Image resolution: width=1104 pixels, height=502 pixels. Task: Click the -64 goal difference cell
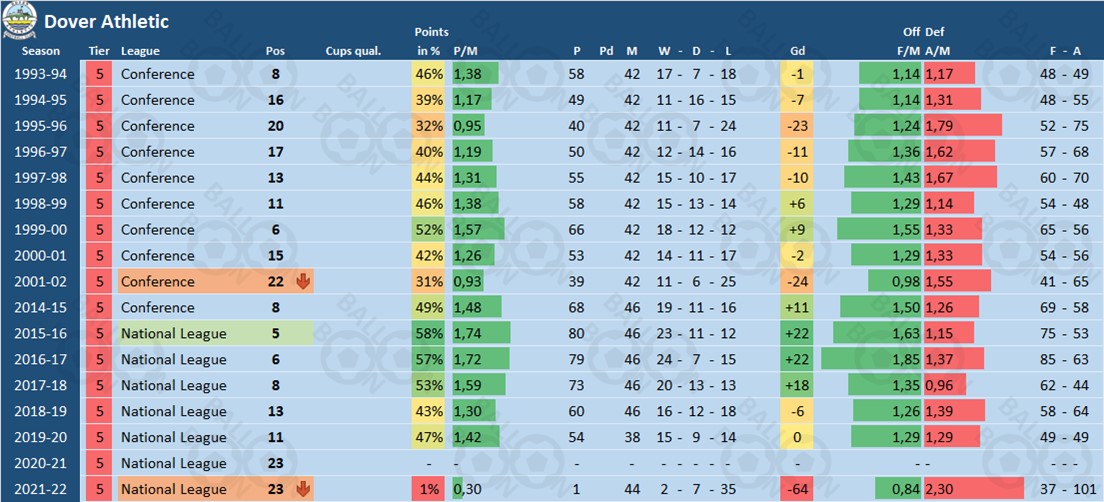pyautogui.click(x=797, y=490)
